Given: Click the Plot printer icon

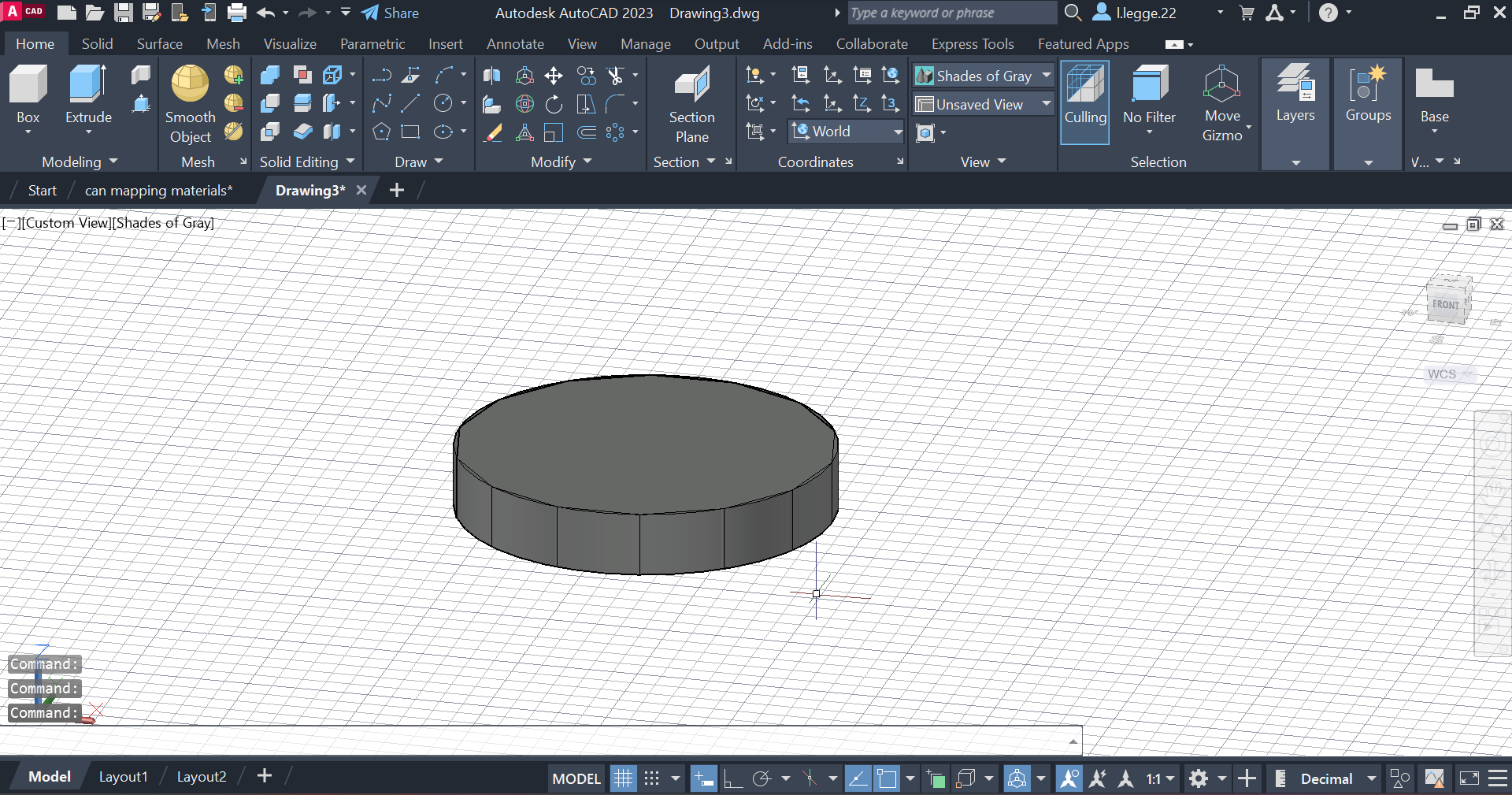Looking at the screenshot, I should 237,13.
